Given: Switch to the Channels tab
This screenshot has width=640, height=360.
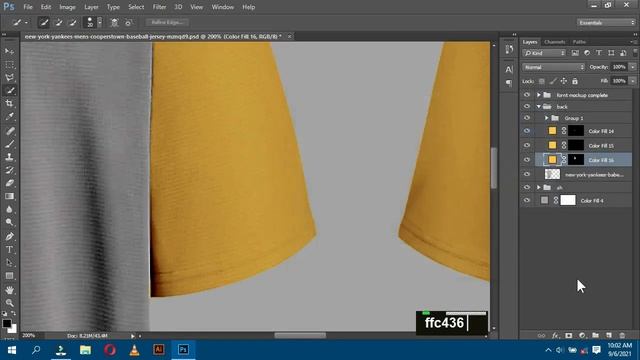Looking at the screenshot, I should point(555,42).
